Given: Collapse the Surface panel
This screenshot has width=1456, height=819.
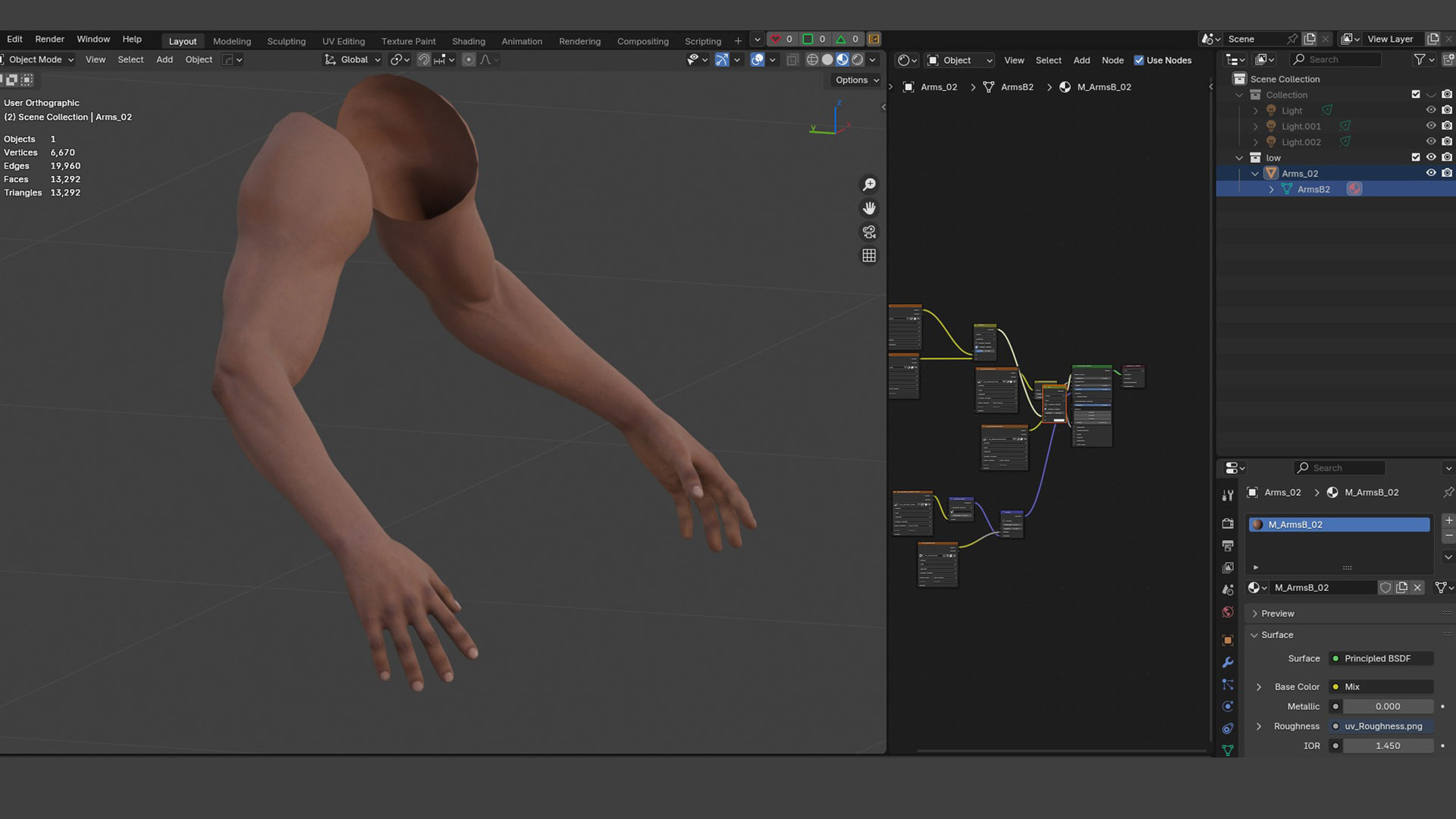Looking at the screenshot, I should pyautogui.click(x=1254, y=635).
